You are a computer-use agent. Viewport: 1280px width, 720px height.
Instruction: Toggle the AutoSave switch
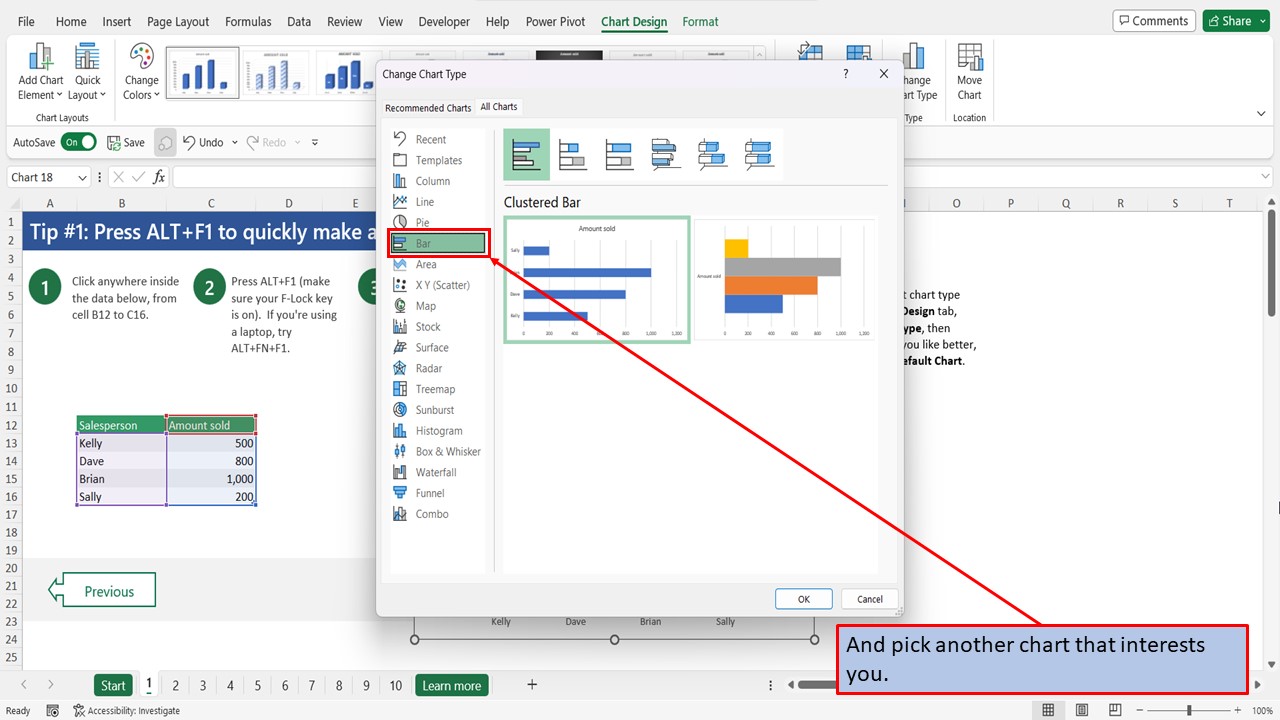[78, 142]
